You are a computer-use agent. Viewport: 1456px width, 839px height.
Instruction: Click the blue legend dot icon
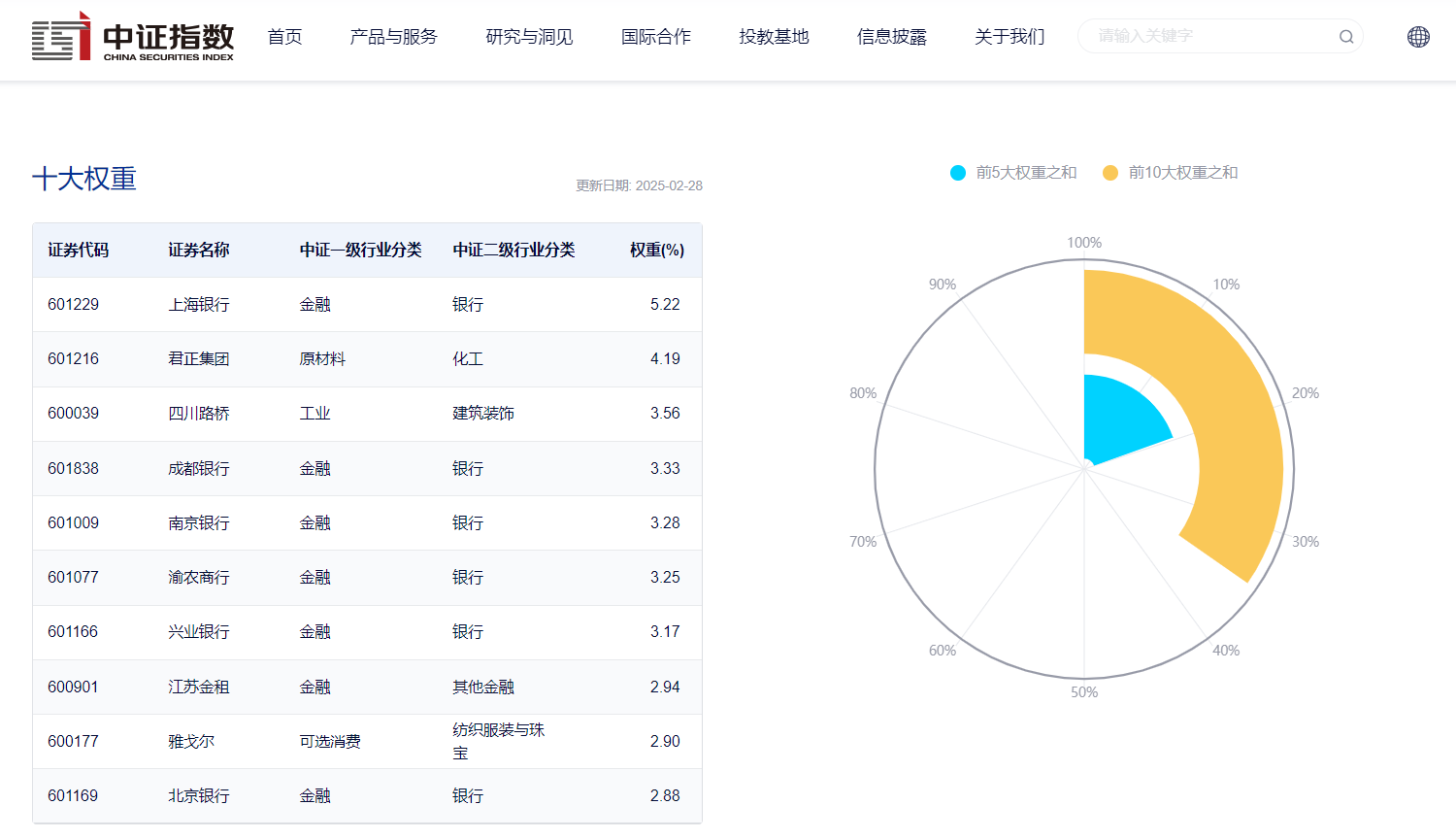pos(958,172)
